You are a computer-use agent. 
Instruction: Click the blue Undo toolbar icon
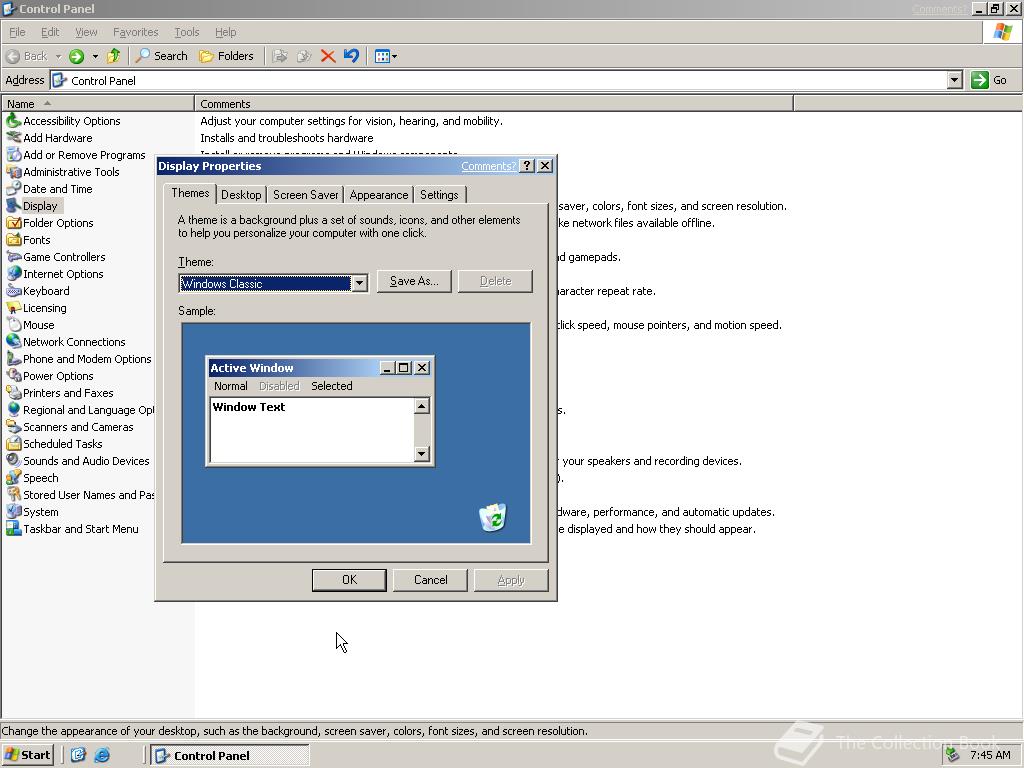tap(351, 56)
